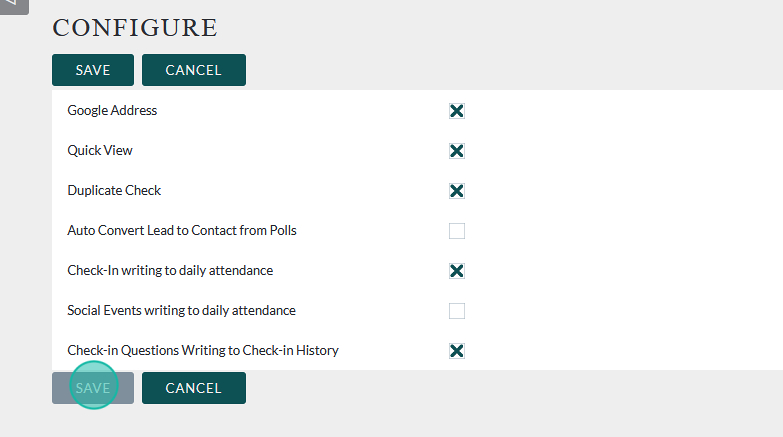
Task: Click the Quick View label text
Action: point(100,150)
